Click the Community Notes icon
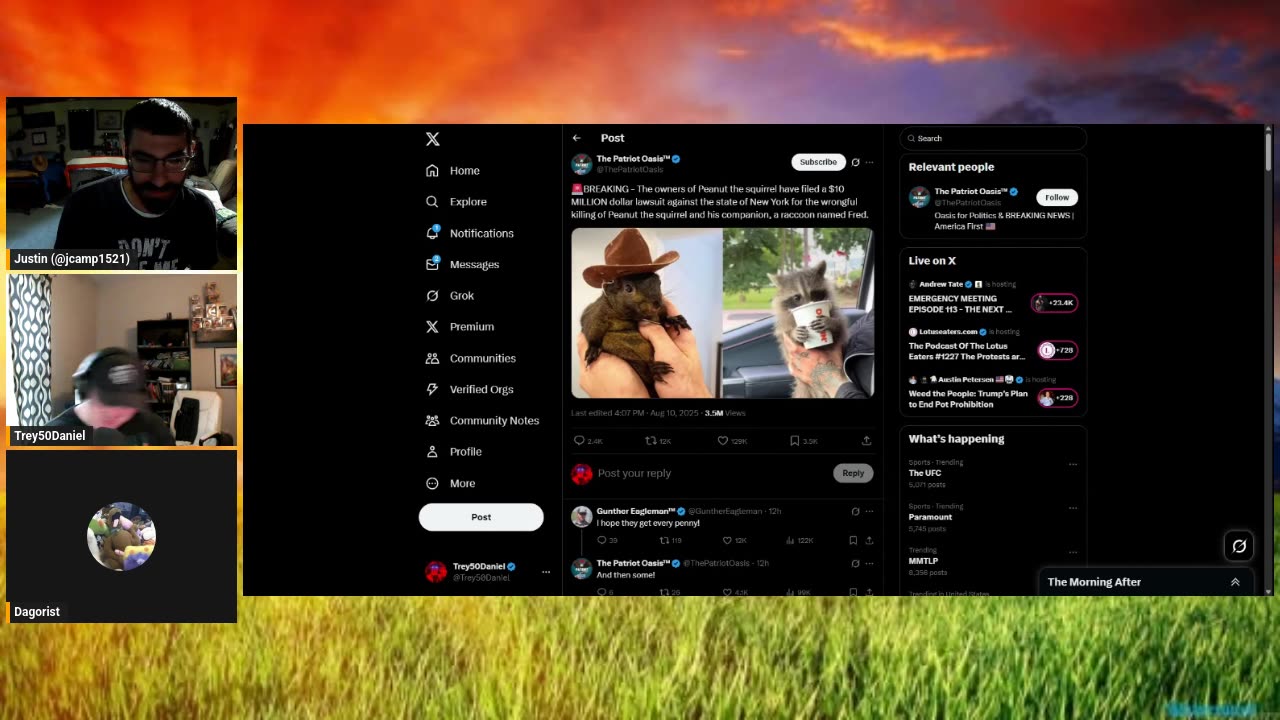 click(x=432, y=420)
